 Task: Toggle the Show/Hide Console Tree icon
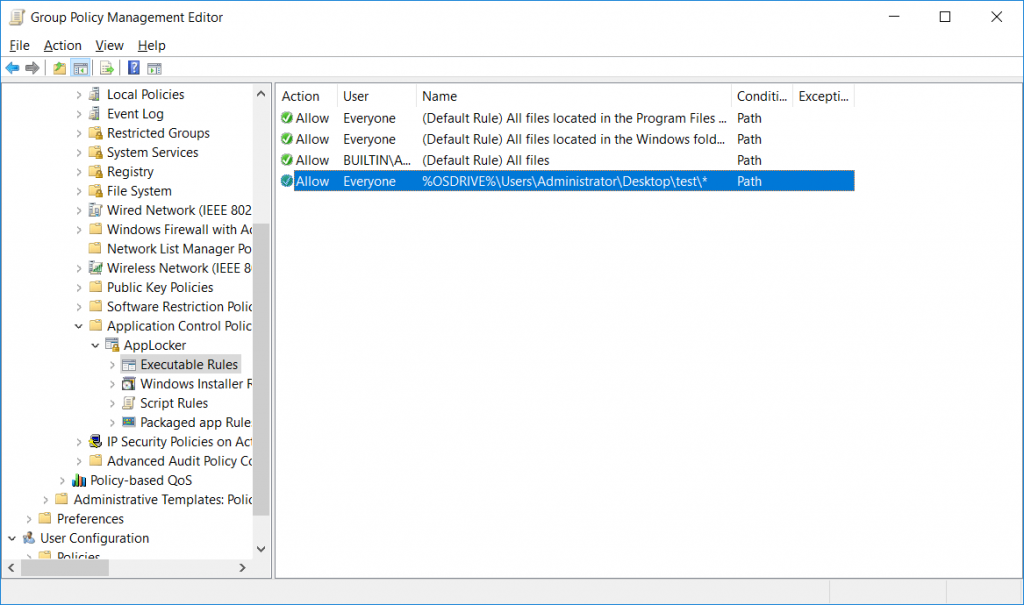[80, 67]
